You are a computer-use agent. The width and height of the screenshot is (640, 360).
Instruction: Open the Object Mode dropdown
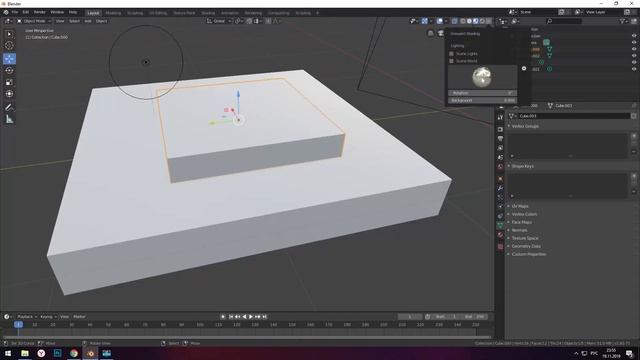tap(34, 21)
